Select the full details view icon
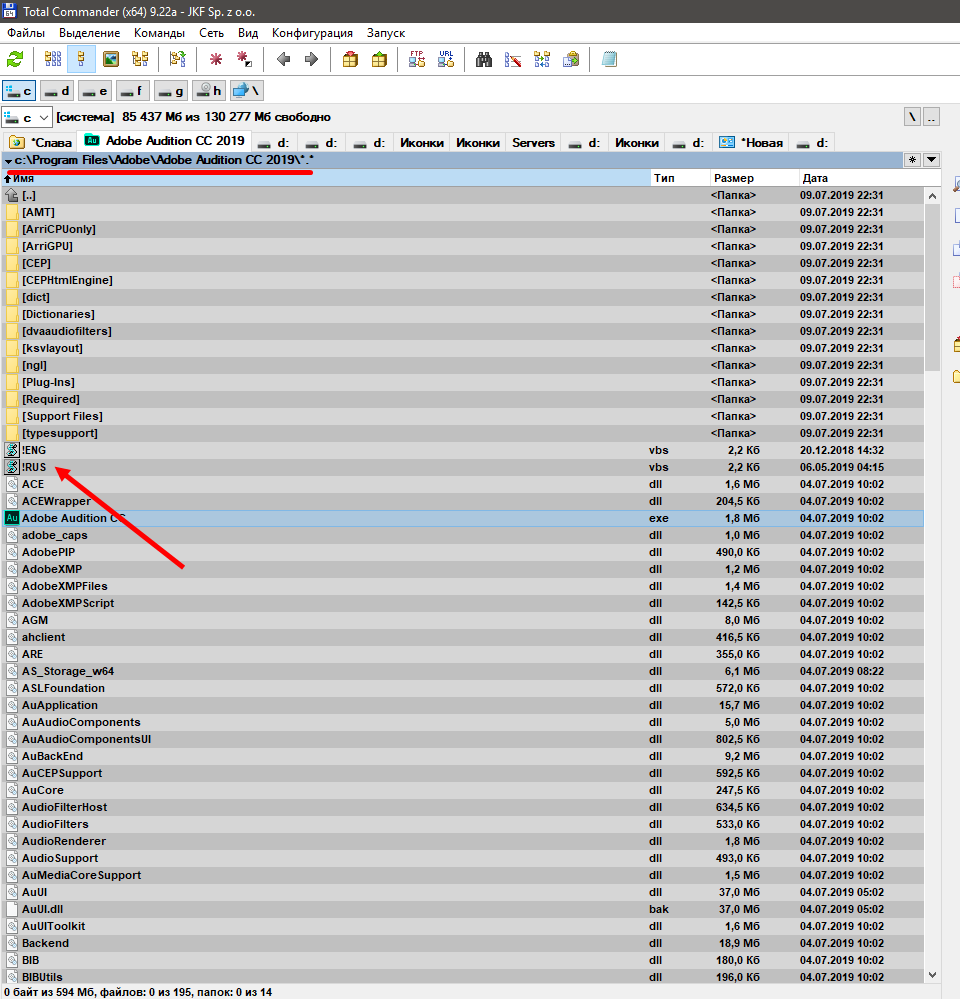The image size is (960, 999). pos(82,60)
